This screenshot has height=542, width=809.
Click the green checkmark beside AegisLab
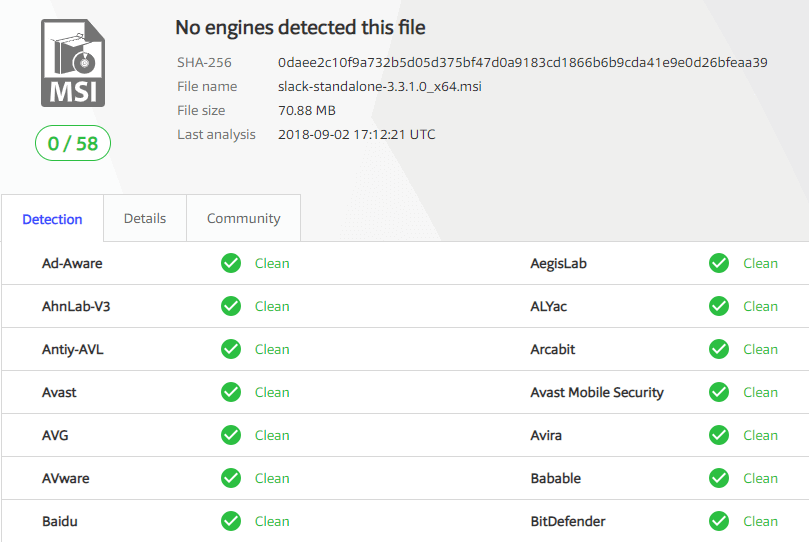tap(719, 263)
